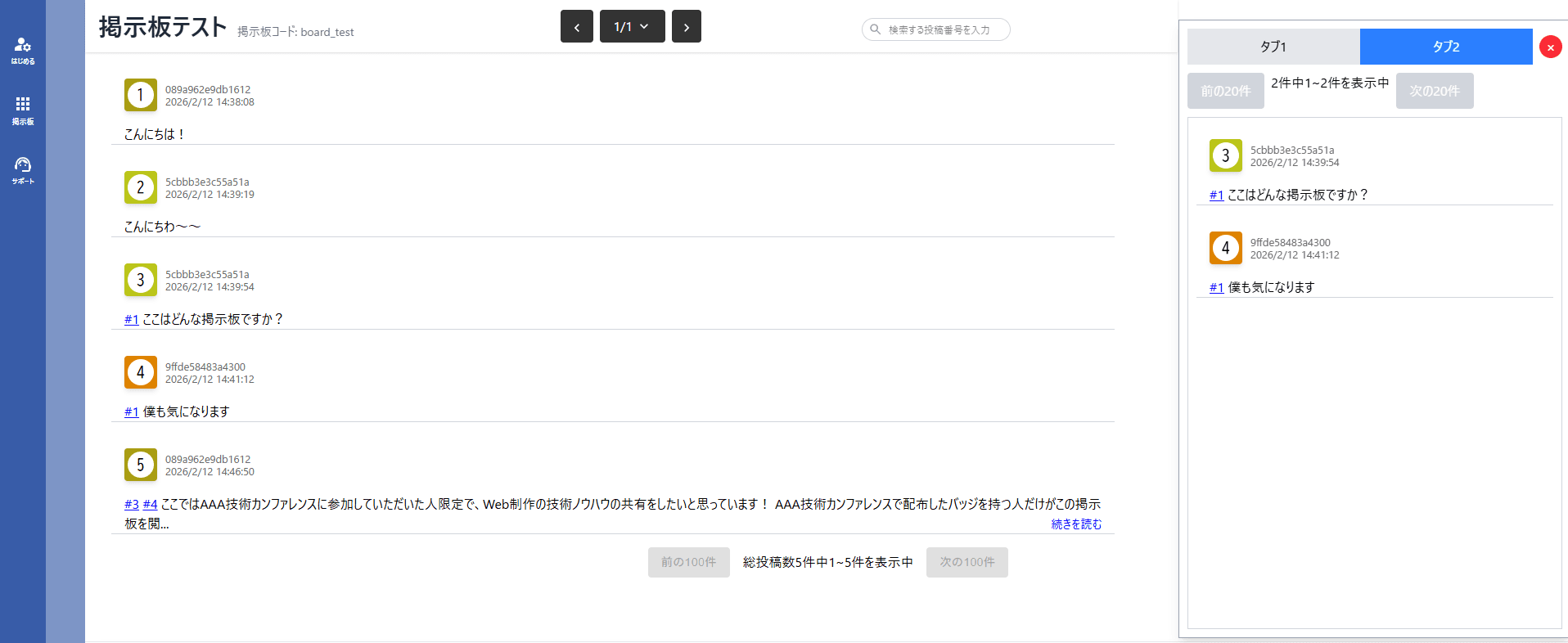Open the はじめる sidebar icon
1568x643 pixels.
point(23,50)
